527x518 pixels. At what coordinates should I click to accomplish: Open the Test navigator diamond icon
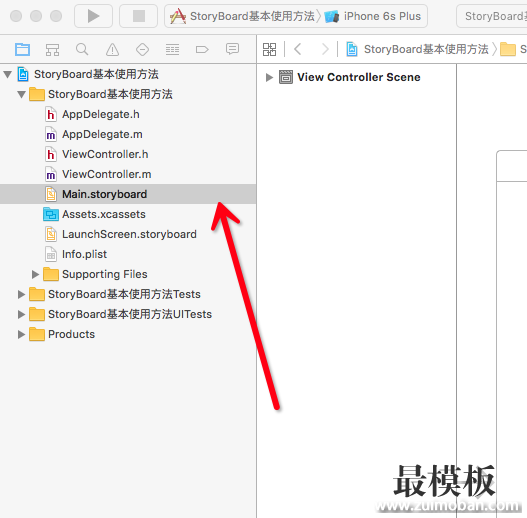coord(142,50)
